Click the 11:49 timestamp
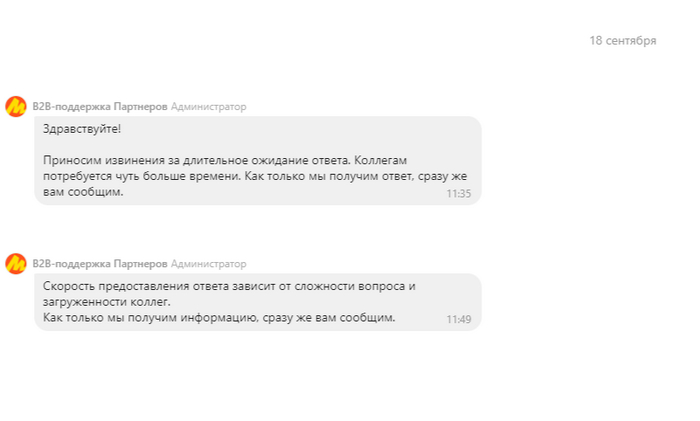 (458, 320)
